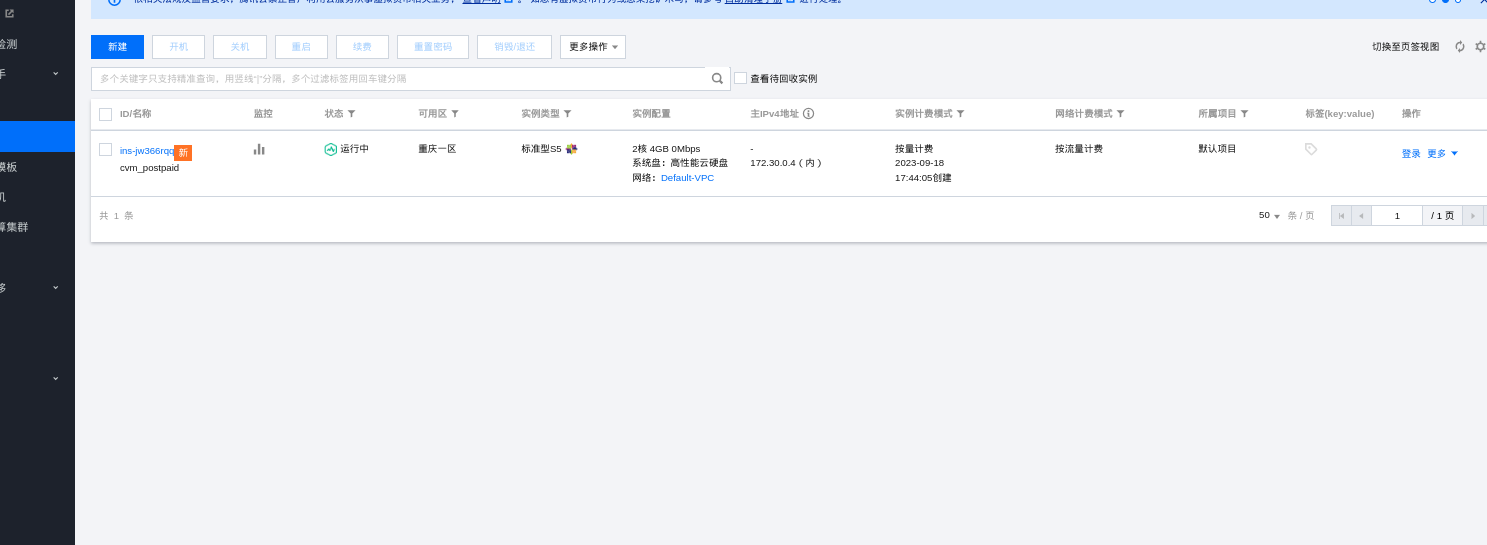Click the 重启 button
The width and height of the screenshot is (1487, 545).
301,47
